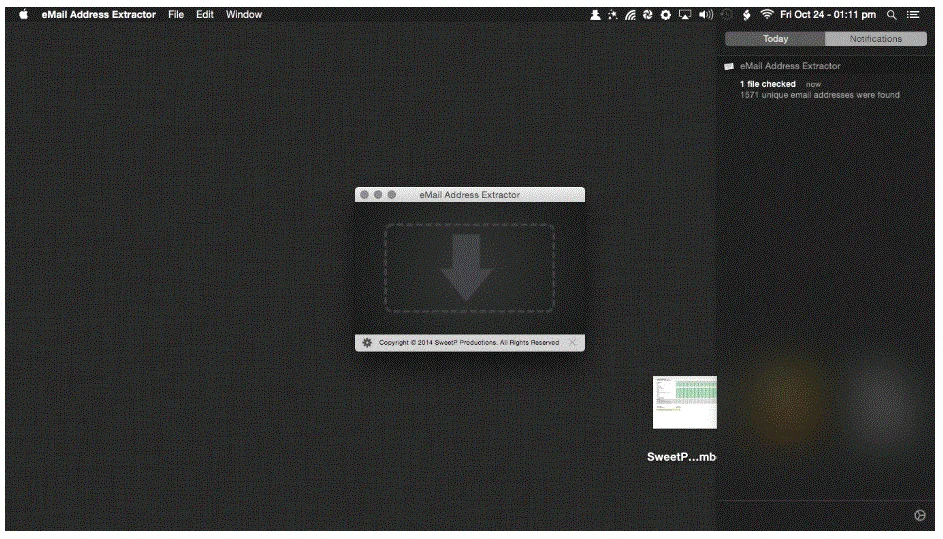Click the user silhouette menu bar icon
The height and width of the screenshot is (539, 943).
(x=595, y=14)
